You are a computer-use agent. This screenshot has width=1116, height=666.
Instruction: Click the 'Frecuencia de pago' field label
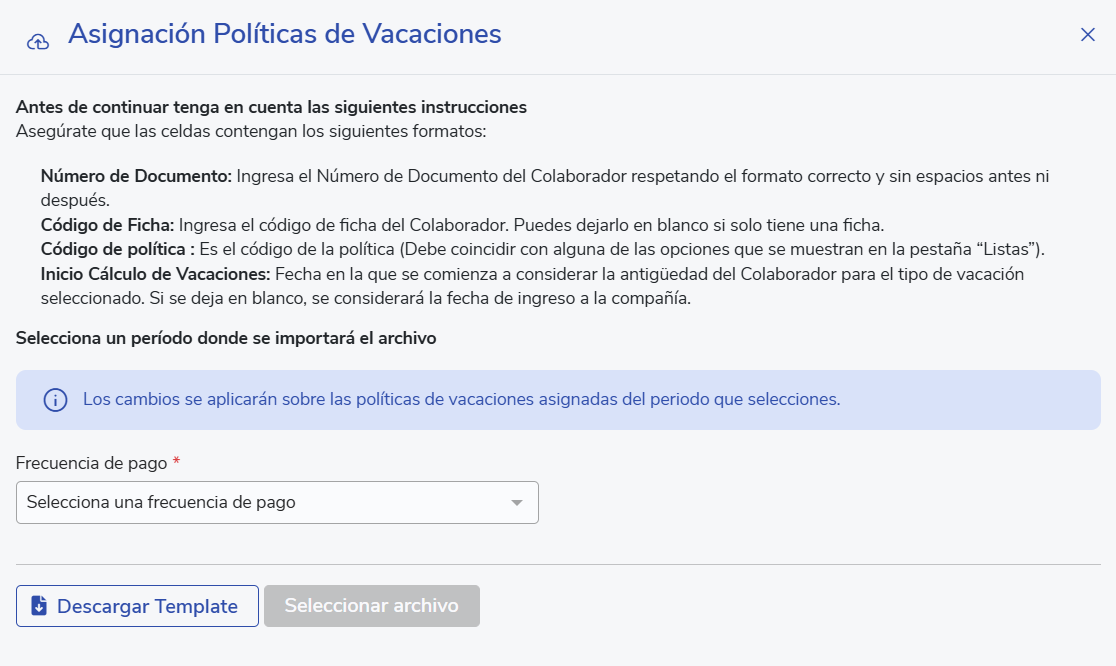[91, 463]
